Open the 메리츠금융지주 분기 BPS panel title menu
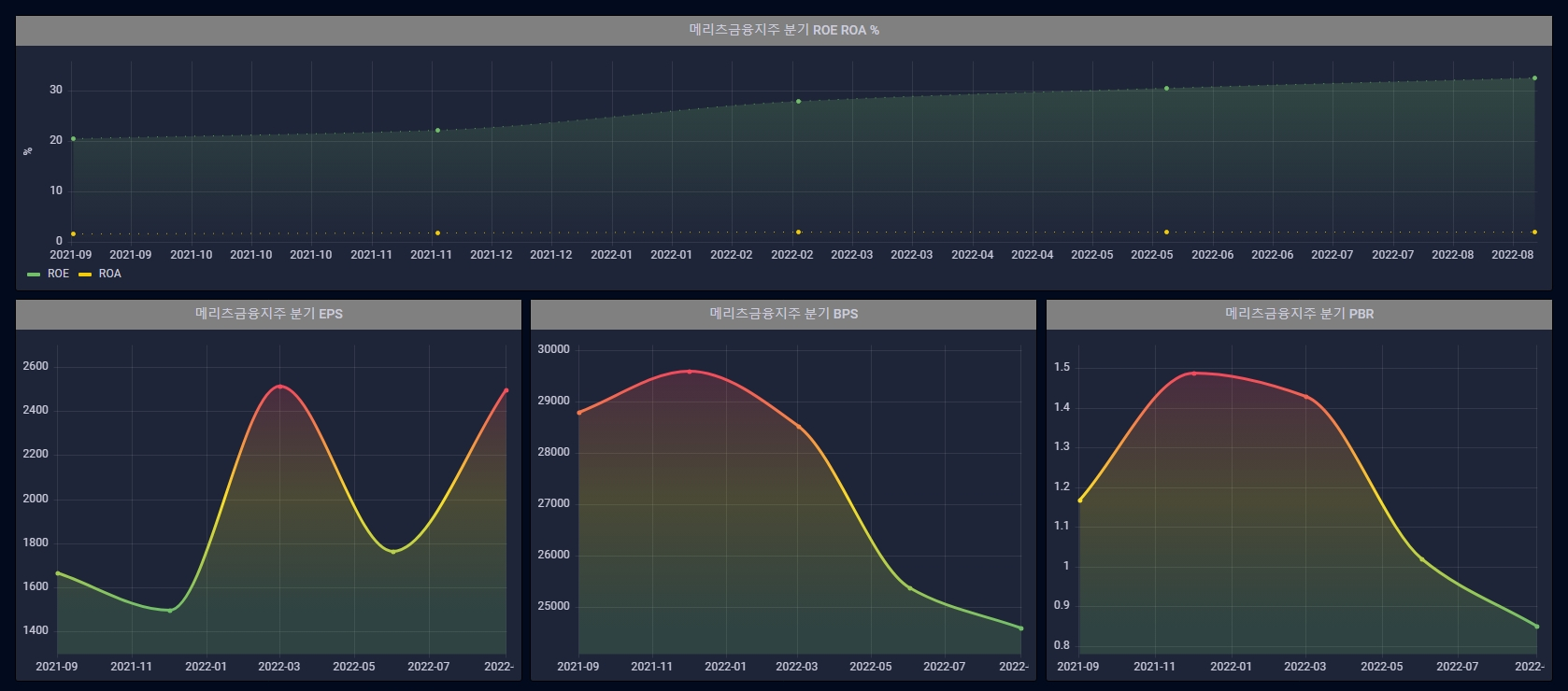This screenshot has width=1568, height=691. [783, 314]
